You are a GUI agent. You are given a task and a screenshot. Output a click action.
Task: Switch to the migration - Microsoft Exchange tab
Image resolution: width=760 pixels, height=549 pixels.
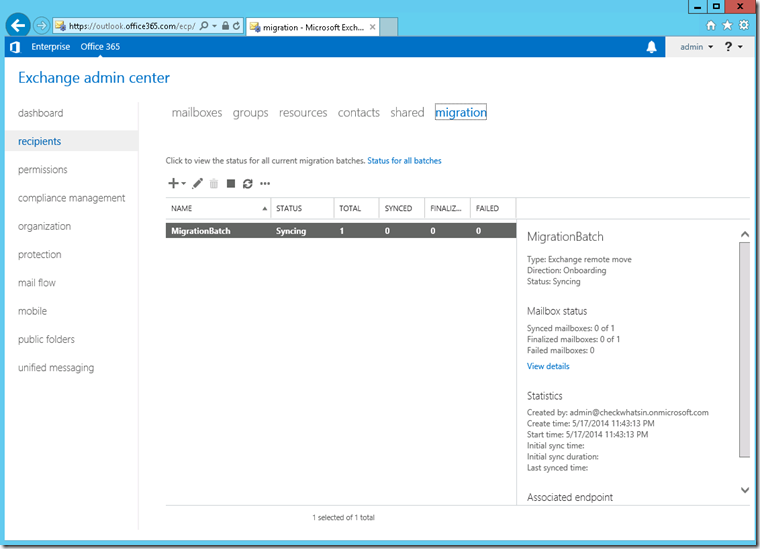pyautogui.click(x=313, y=27)
